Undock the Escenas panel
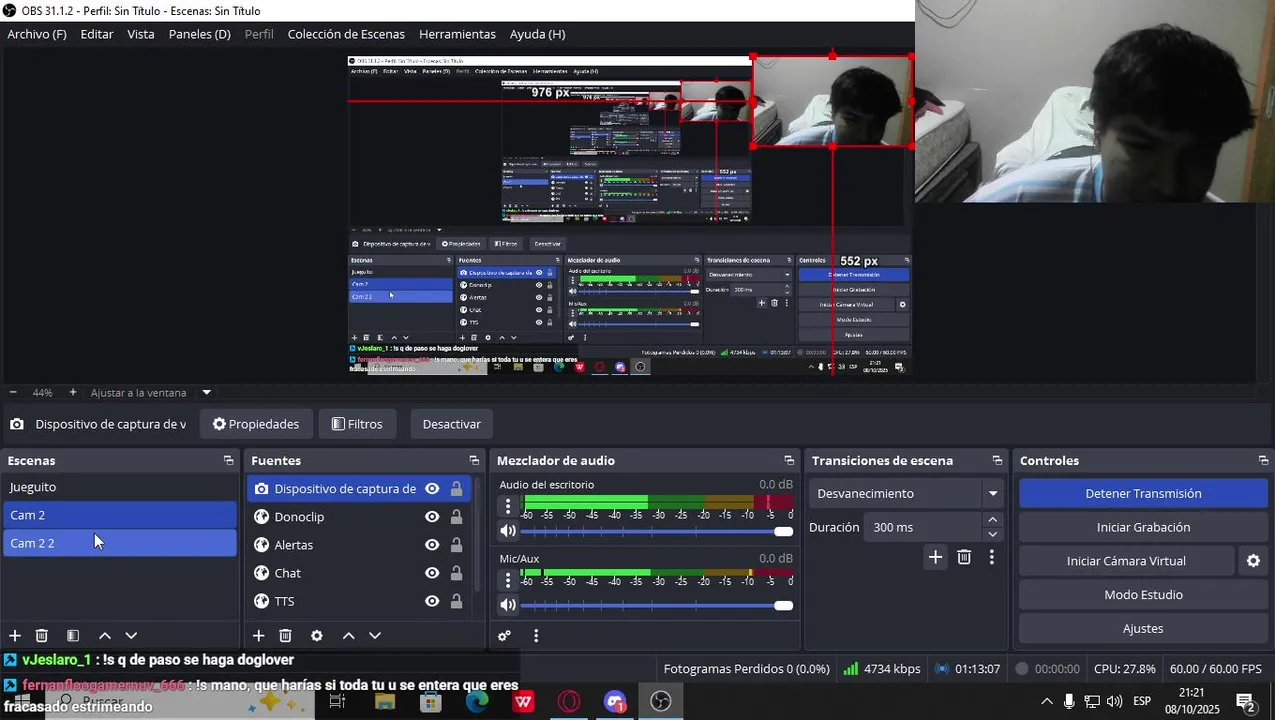Viewport: 1275px width, 720px height. tap(228, 461)
